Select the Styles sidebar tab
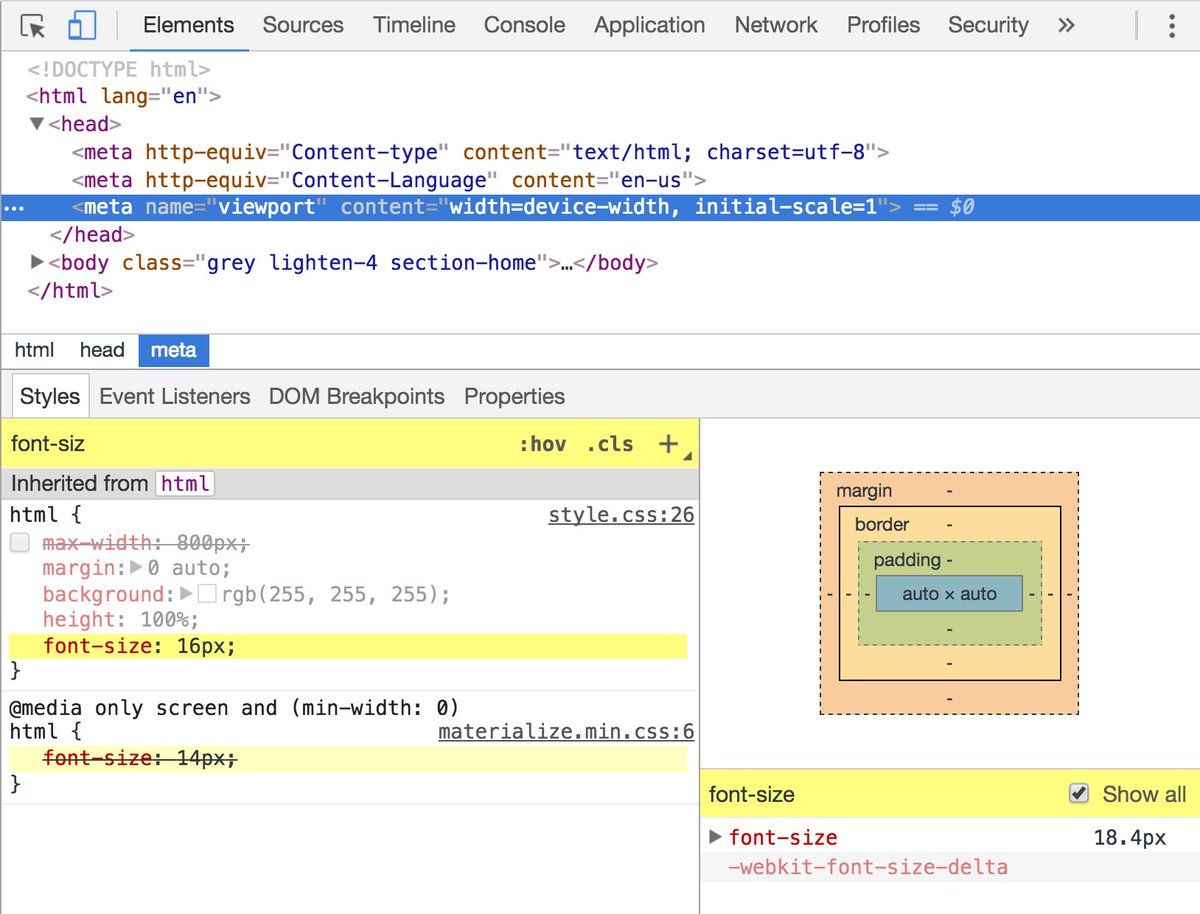The height and width of the screenshot is (914, 1200). click(x=49, y=396)
